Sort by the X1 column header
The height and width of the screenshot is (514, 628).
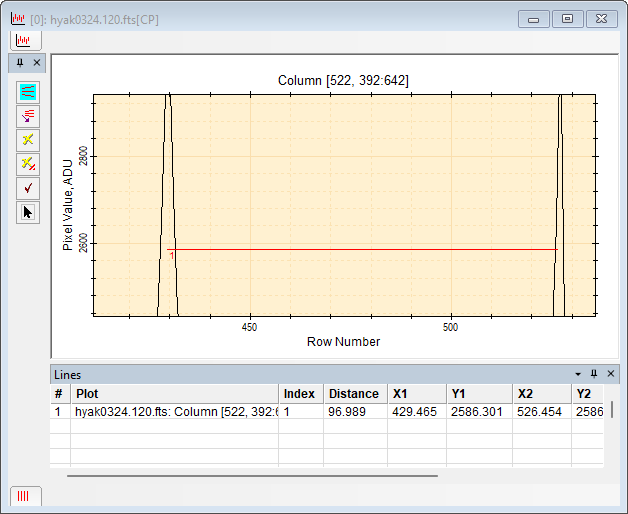coord(418,394)
